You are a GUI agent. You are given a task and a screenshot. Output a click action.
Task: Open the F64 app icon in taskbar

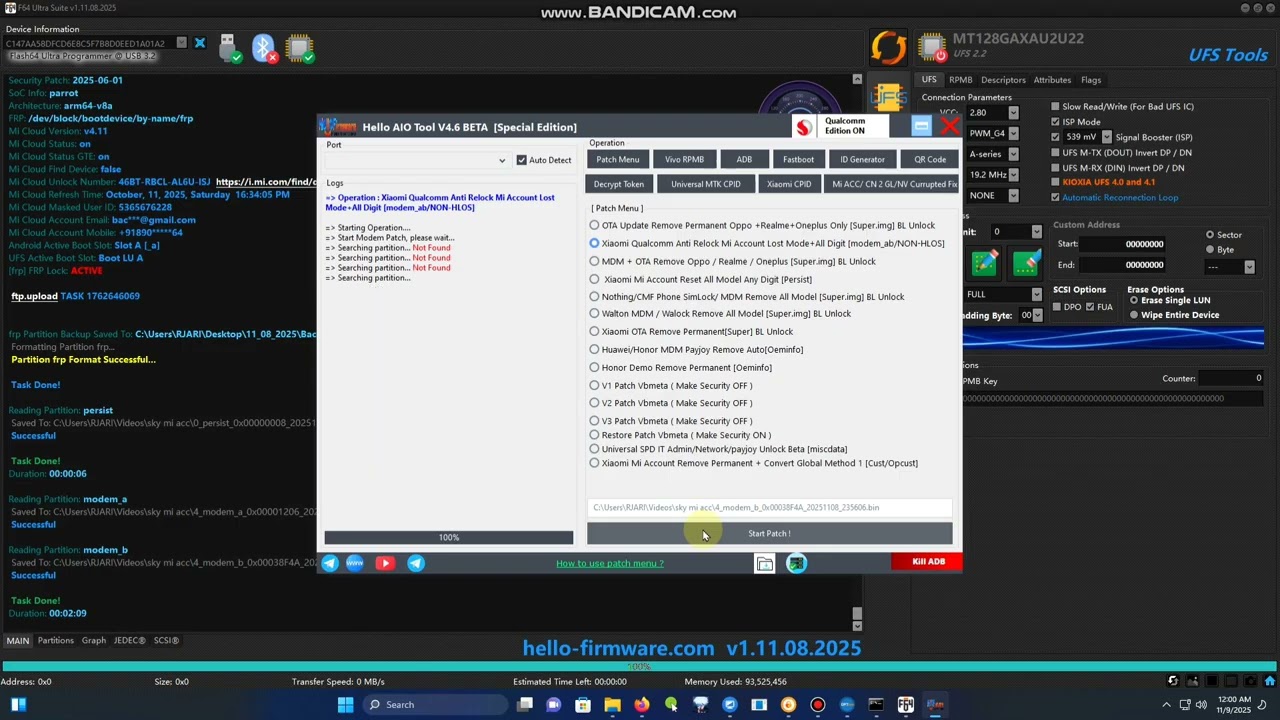(x=905, y=705)
